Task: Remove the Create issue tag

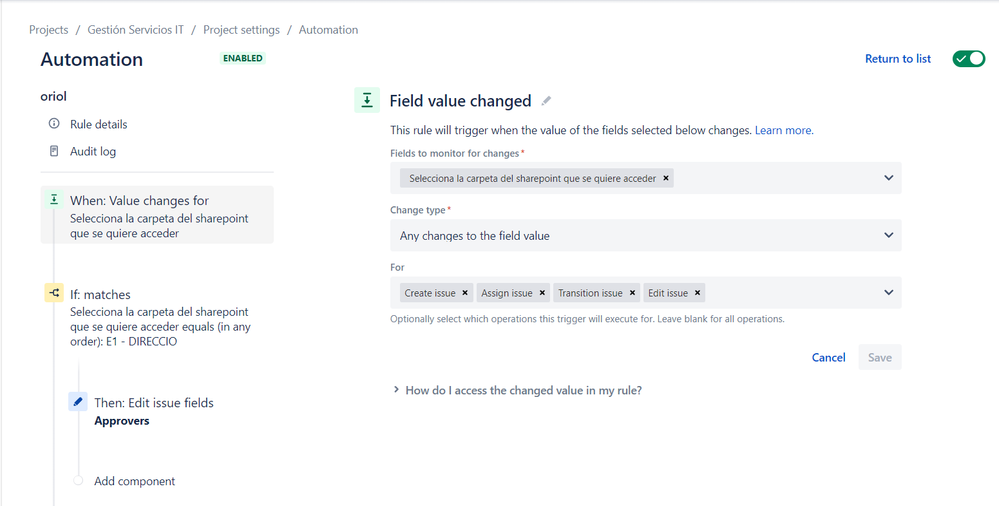Action: tap(465, 293)
